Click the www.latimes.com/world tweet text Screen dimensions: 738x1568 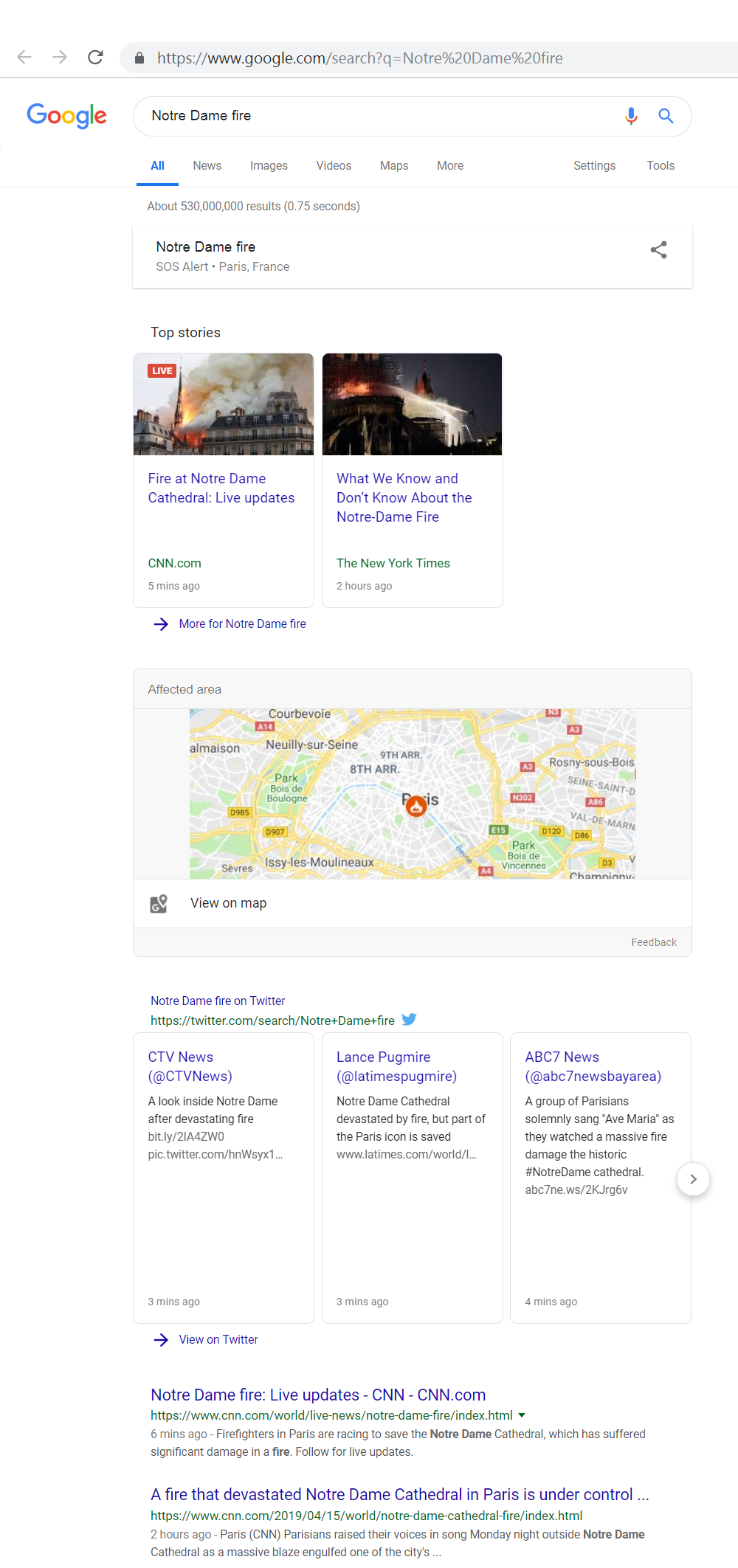point(407,1155)
